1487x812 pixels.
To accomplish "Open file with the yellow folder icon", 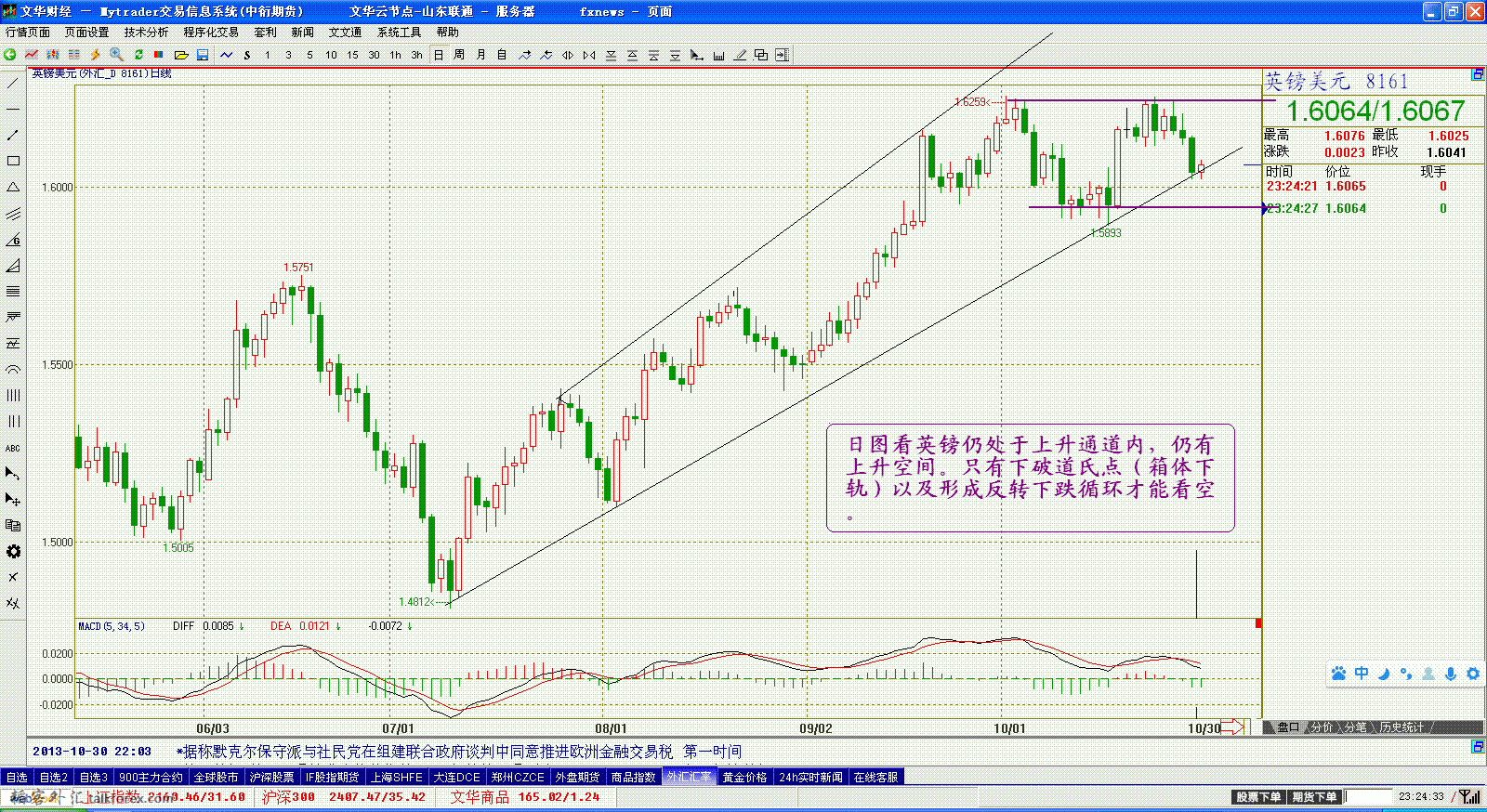I will [181, 55].
